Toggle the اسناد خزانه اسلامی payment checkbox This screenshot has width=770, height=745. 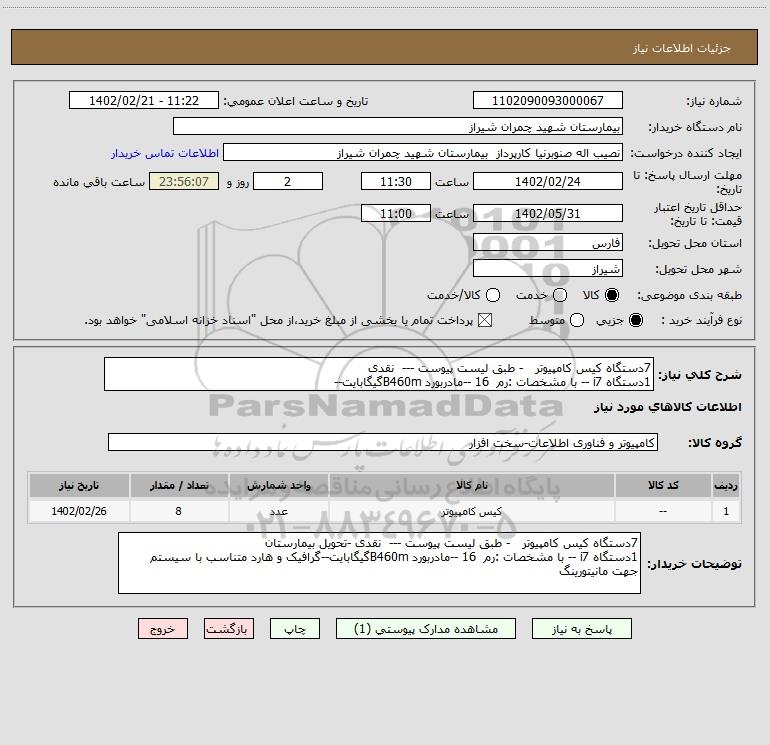point(485,320)
